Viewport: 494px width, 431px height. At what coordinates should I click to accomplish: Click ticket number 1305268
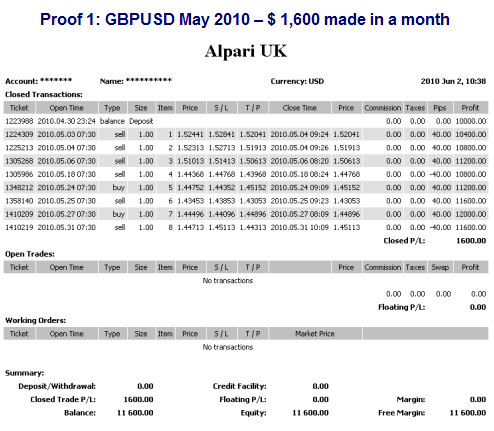(x=19, y=161)
